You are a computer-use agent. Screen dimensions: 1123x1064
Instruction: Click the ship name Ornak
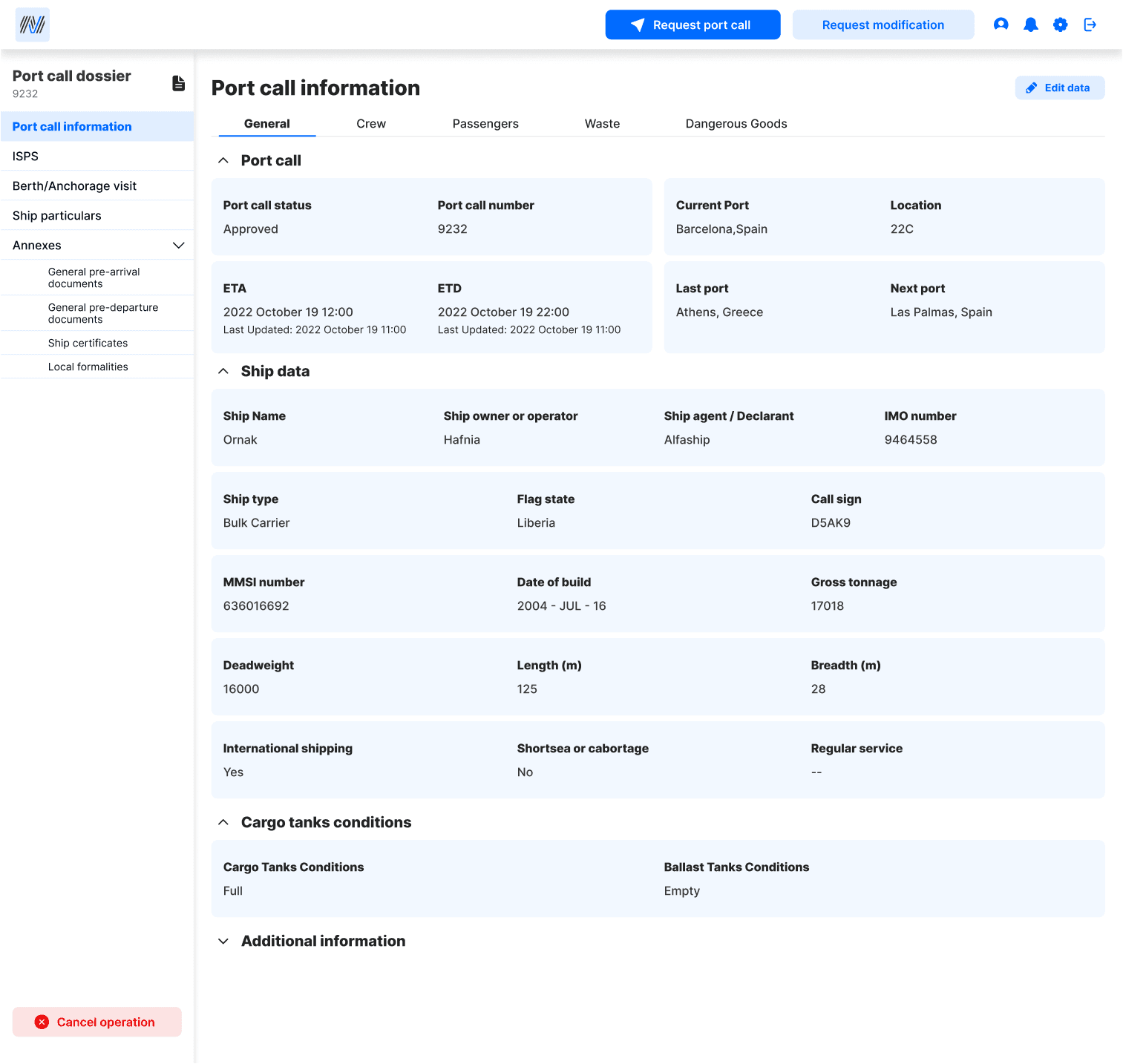tap(240, 439)
